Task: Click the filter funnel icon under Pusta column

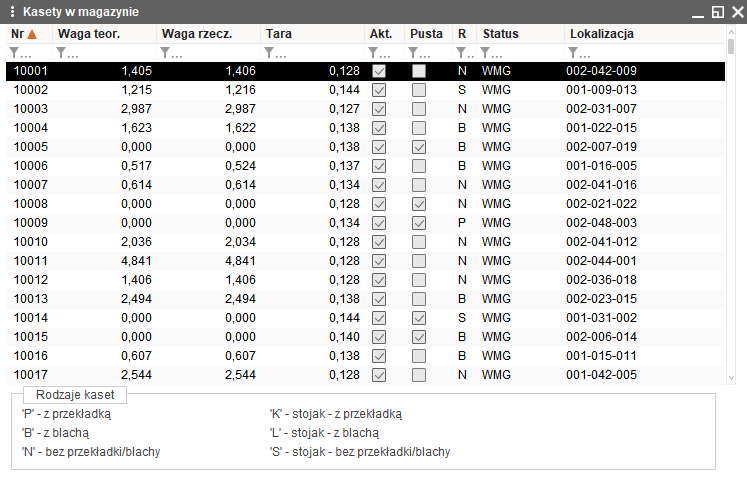Action: 414,53
